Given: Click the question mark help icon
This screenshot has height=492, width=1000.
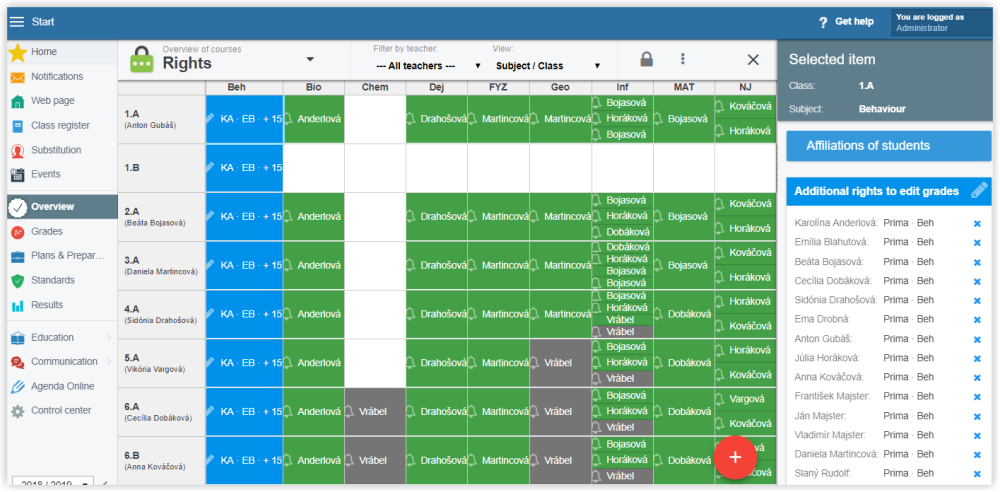Looking at the screenshot, I should 822,22.
